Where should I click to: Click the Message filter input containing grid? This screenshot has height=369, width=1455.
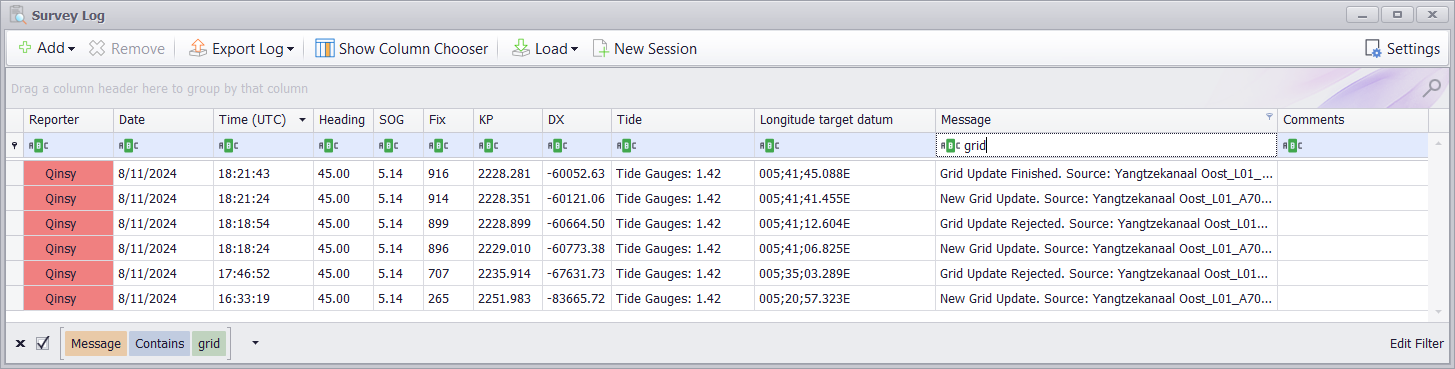tap(1106, 145)
